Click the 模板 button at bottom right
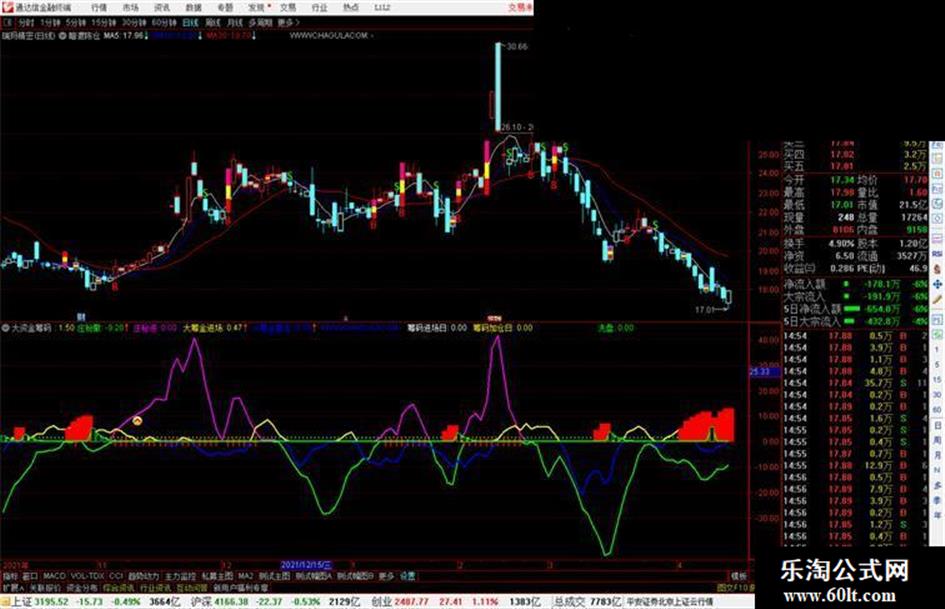 click(739, 576)
